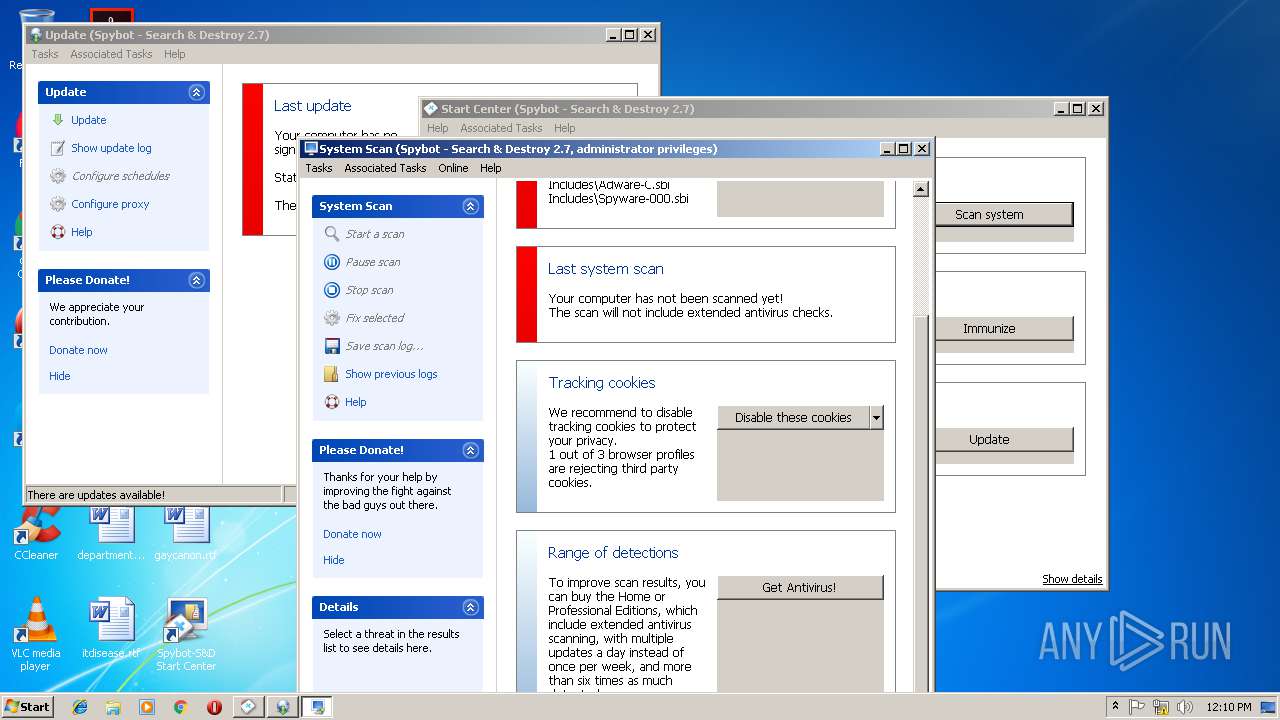The image size is (1280, 720).
Task: Open Online menu in System Scan
Action: 453,168
